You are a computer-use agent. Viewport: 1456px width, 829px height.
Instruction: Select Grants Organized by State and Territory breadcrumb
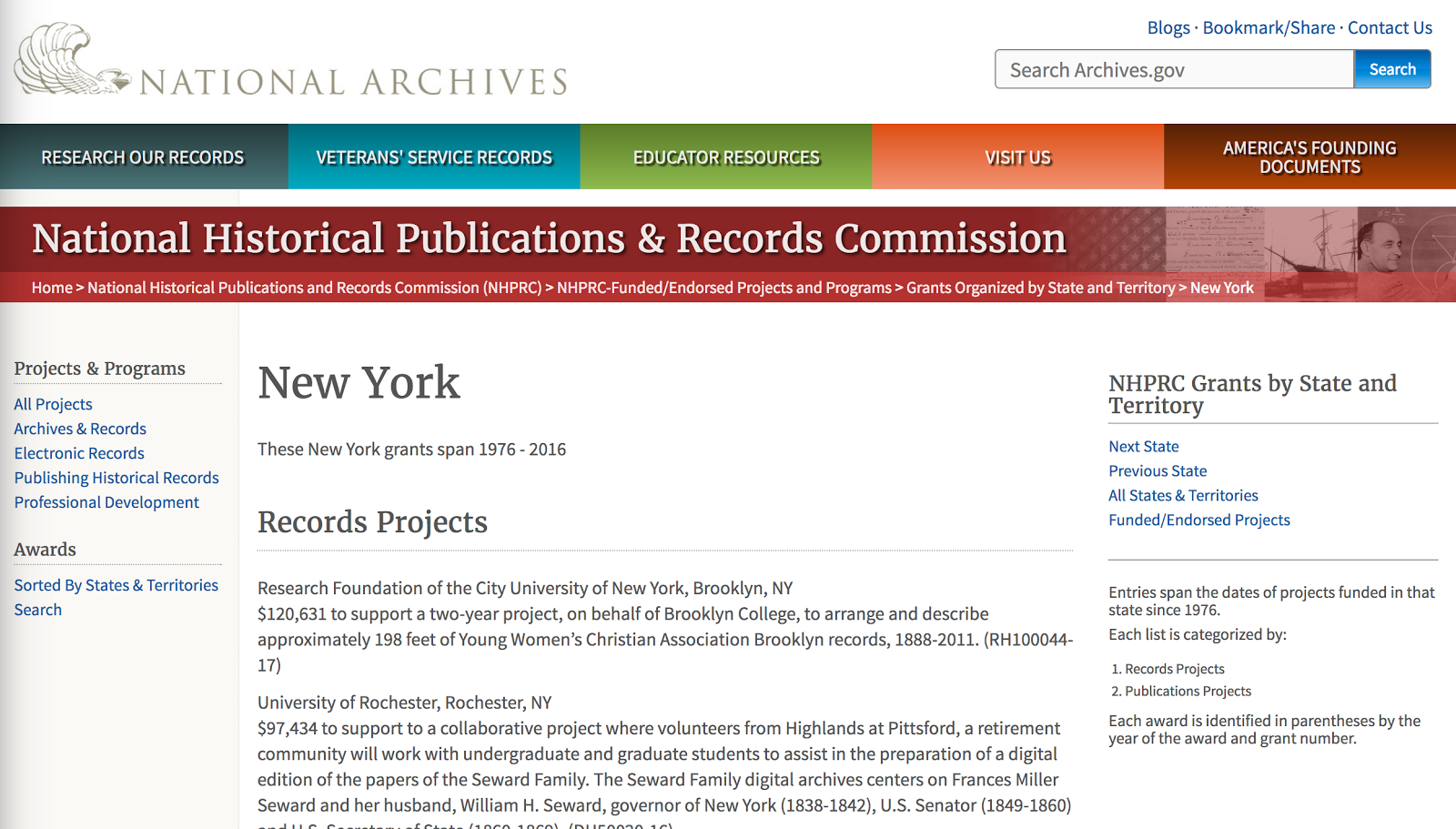click(1040, 287)
